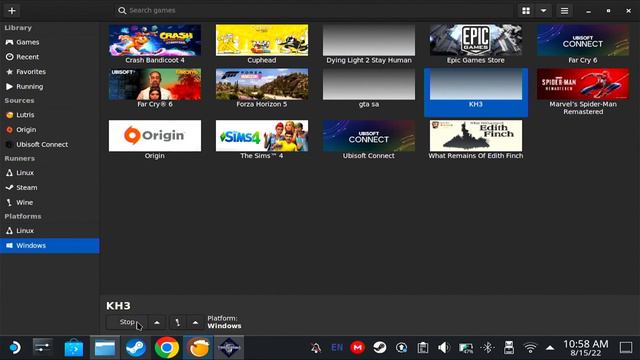Select Epic Games Store tile

click(x=476, y=44)
